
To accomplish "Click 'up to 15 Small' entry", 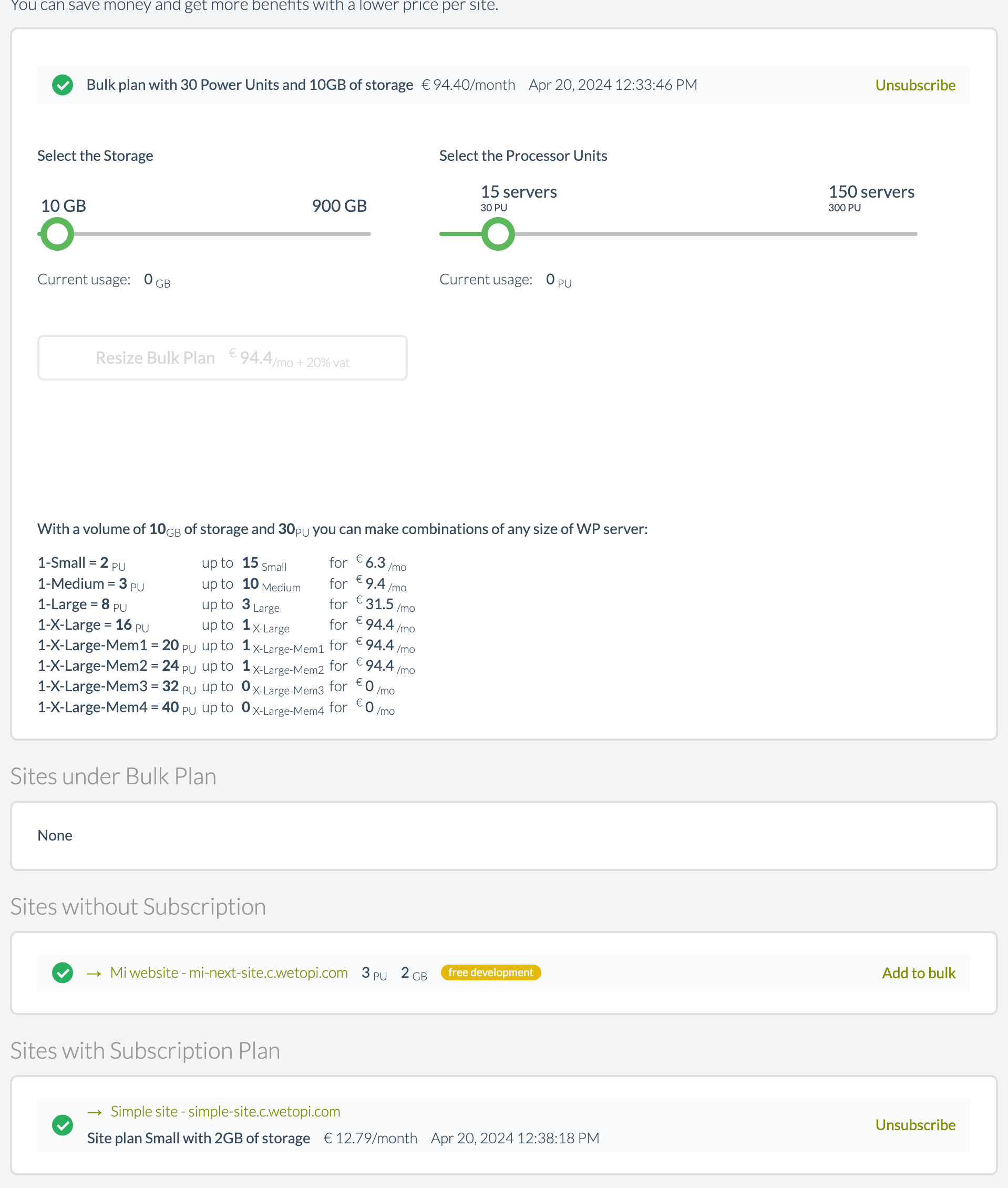I will click(x=244, y=563).
